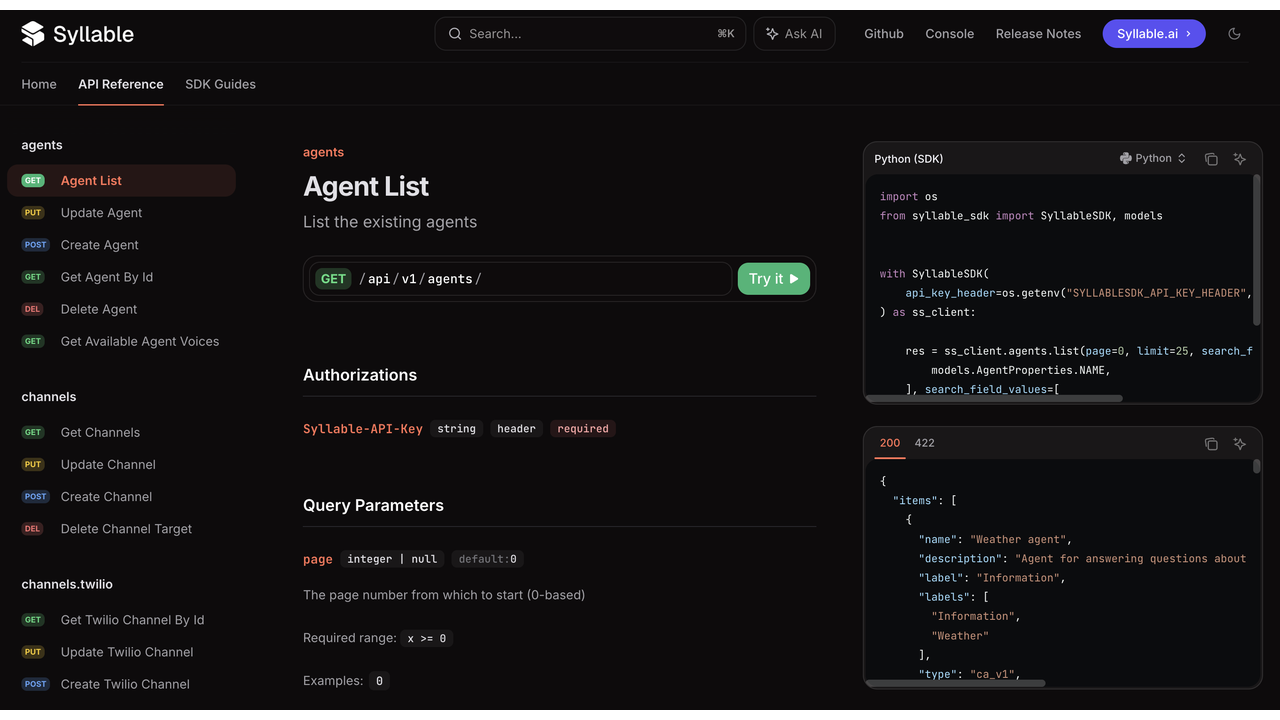The width and height of the screenshot is (1280, 720).
Task: Open Get Agent By Id page
Action: pyautogui.click(x=107, y=277)
